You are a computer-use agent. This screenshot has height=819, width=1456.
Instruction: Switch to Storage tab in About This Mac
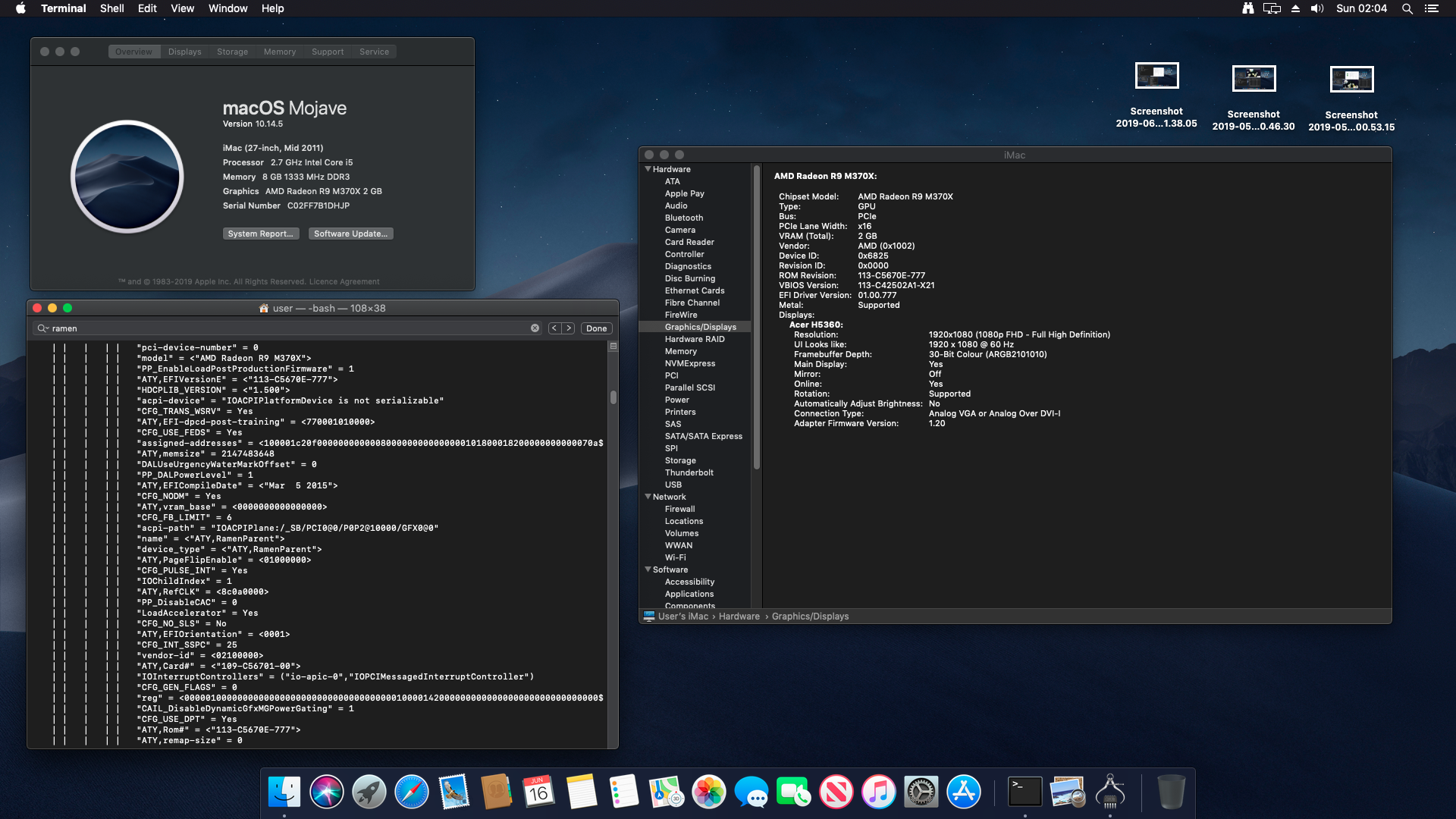[x=232, y=52]
